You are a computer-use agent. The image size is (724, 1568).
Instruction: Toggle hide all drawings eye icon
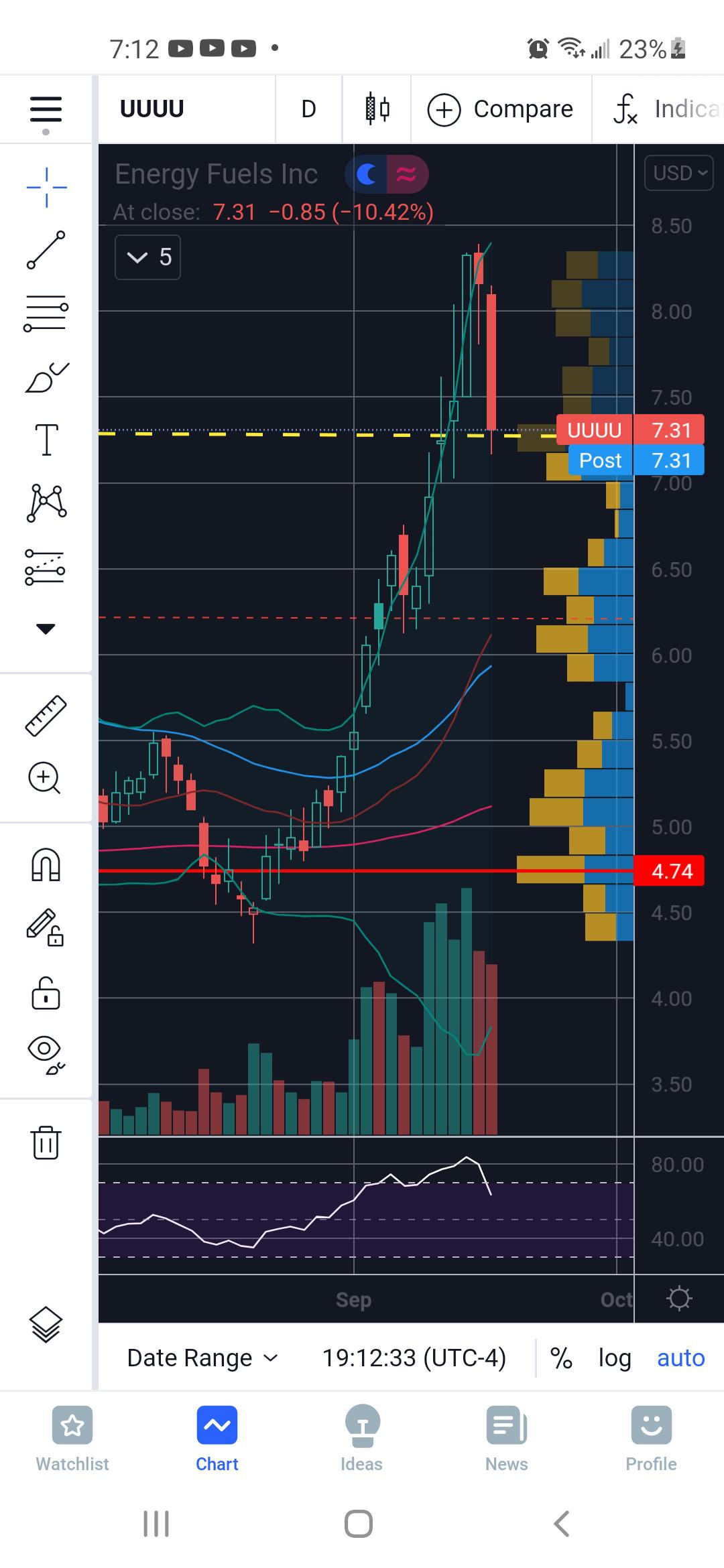(46, 1053)
